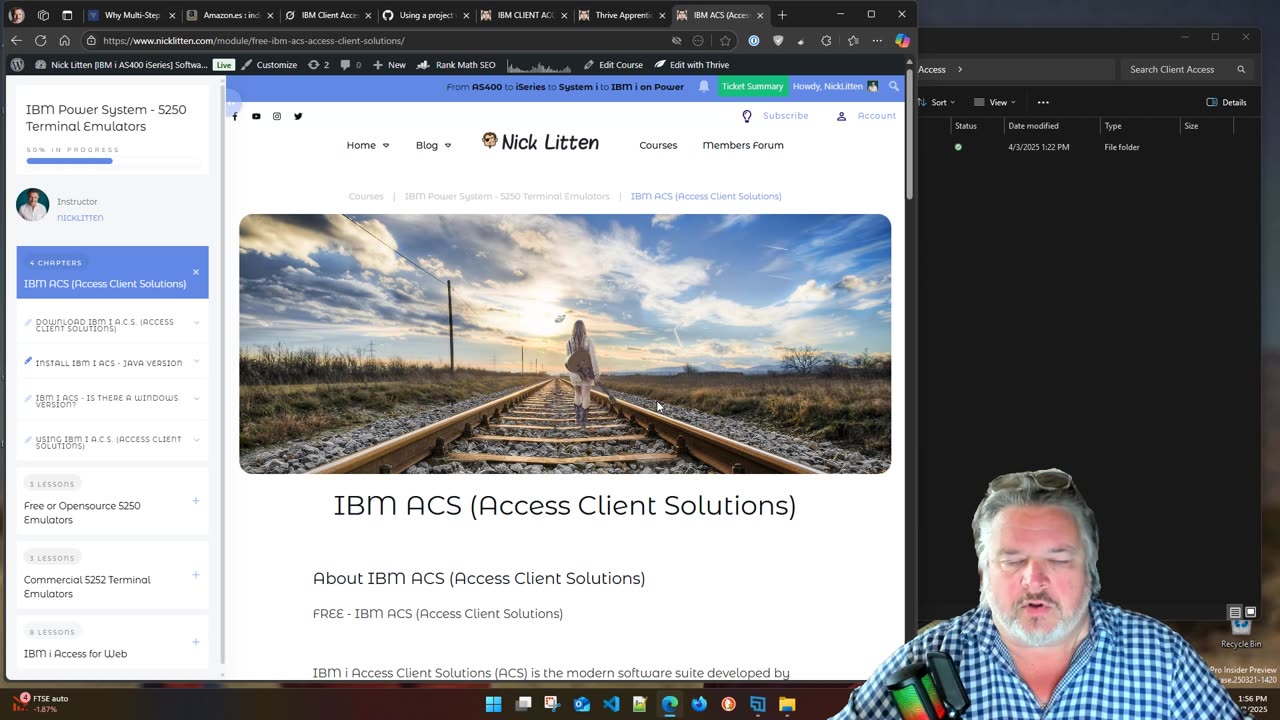Open Instagram social icon
Viewport: 1280px width, 720px height.
pos(277,116)
